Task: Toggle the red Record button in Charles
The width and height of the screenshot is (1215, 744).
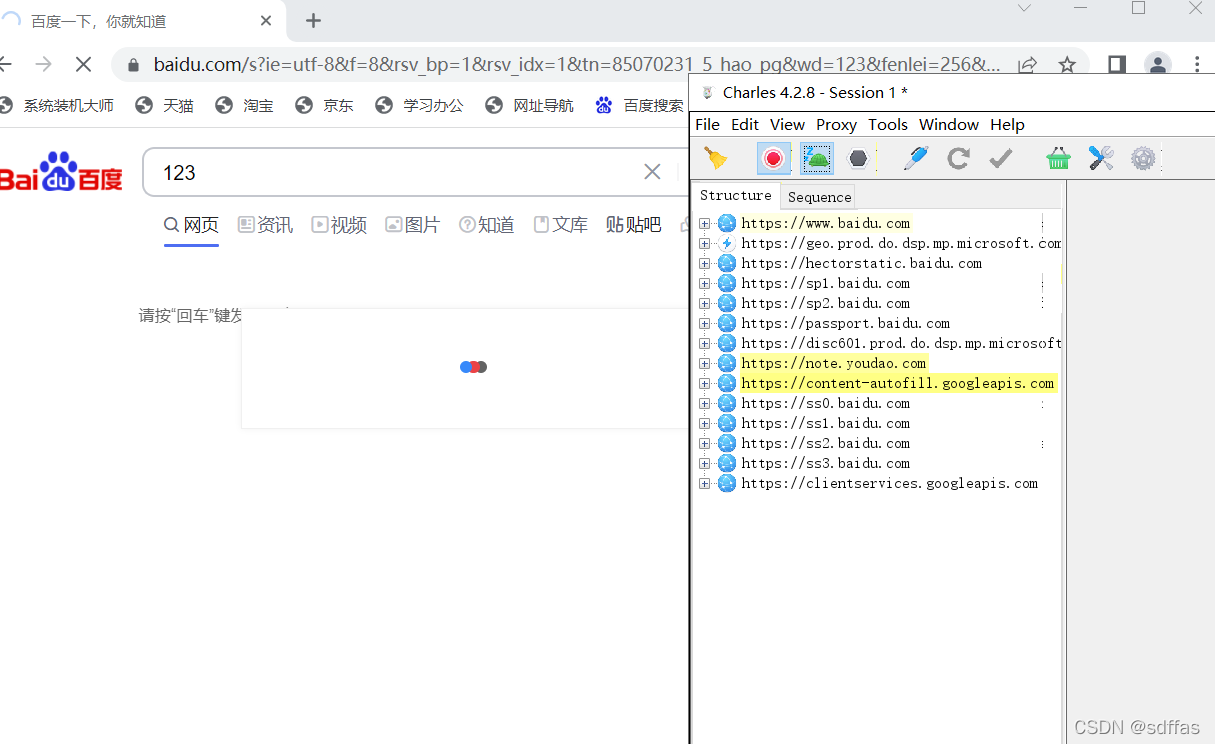Action: pyautogui.click(x=773, y=158)
